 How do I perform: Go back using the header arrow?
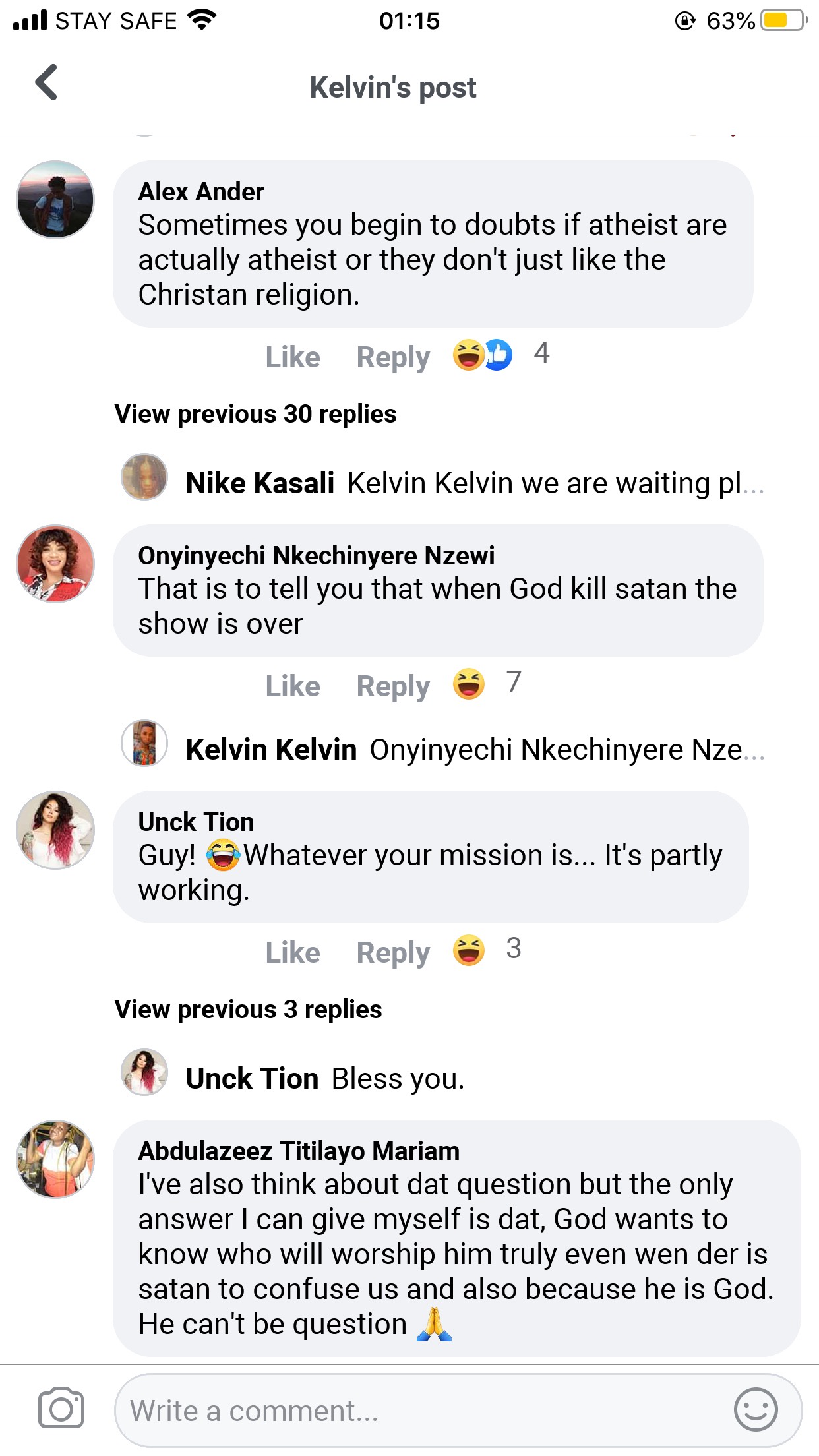pyautogui.click(x=46, y=83)
